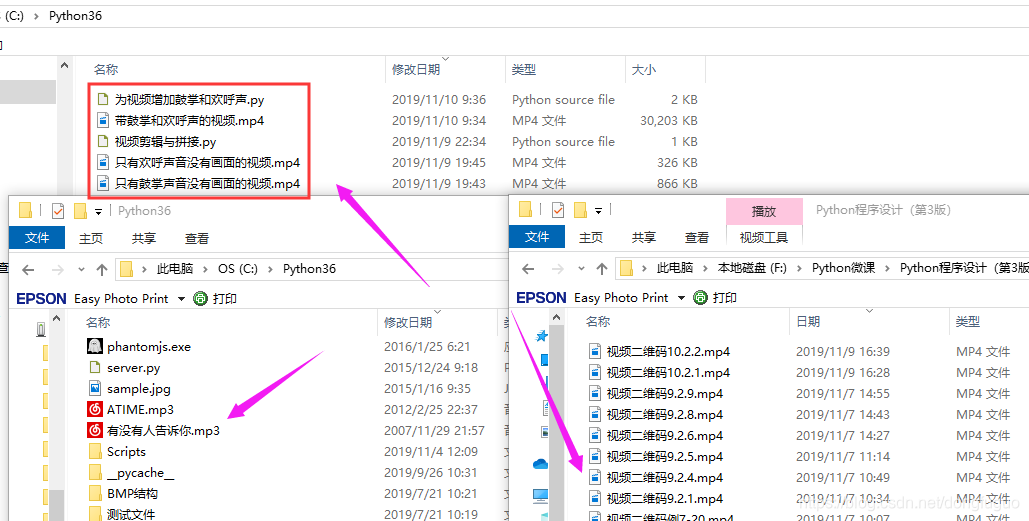Click the video icon of 带鼓掌和欢呼声的视频.mp4
1029x521 pixels.
pyautogui.click(x=102, y=121)
